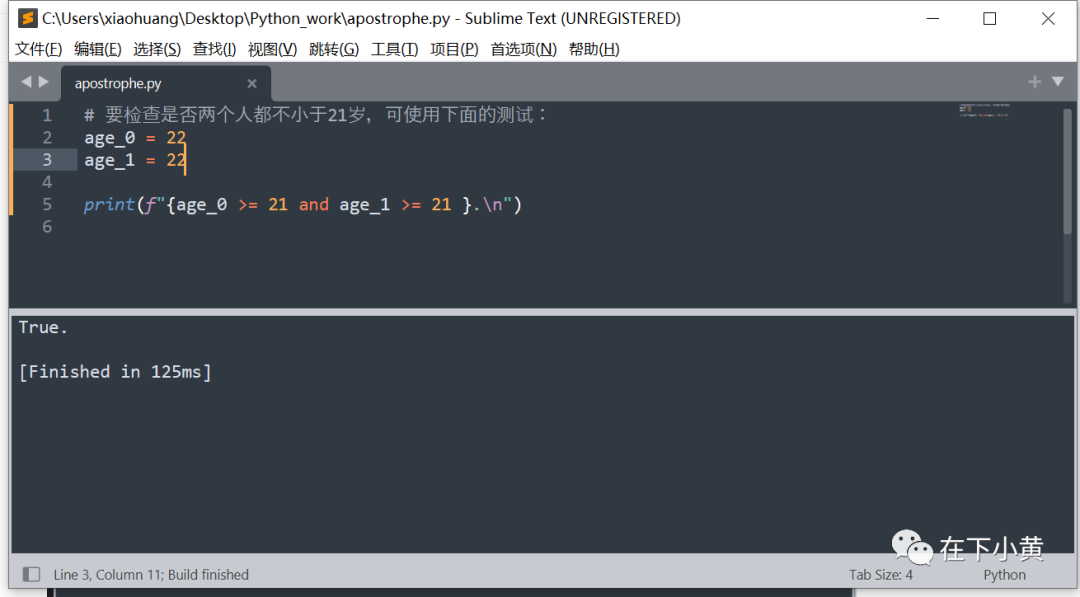Click the Sublime Text logo in title bar
This screenshot has width=1080, height=597.
point(27,19)
